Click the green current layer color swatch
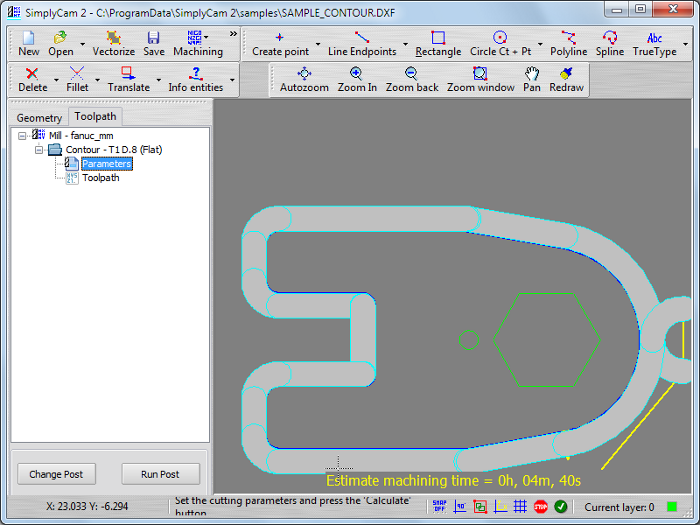The width and height of the screenshot is (700, 525). [x=672, y=507]
